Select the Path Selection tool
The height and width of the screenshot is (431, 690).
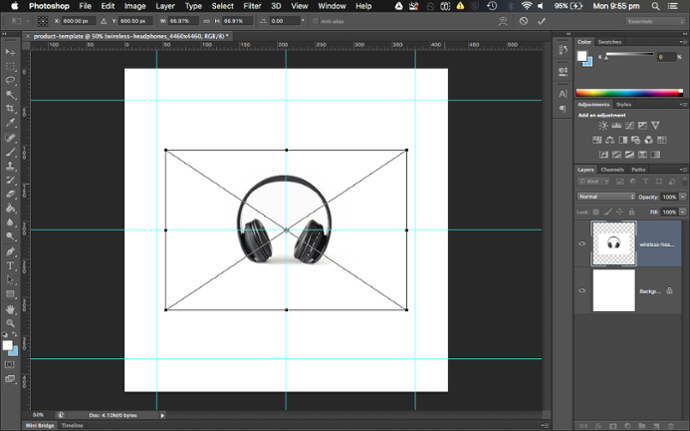(x=10, y=280)
